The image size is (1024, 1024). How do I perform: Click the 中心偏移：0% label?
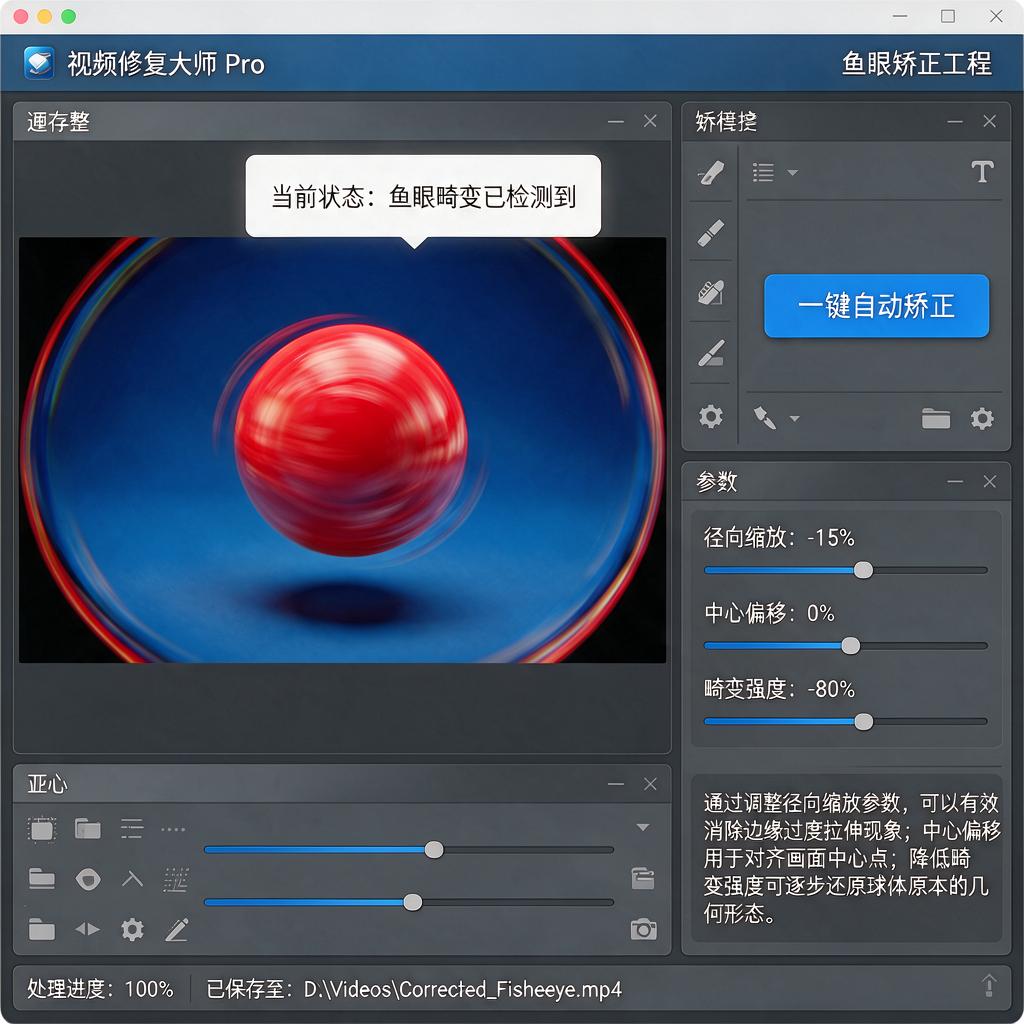[x=769, y=613]
